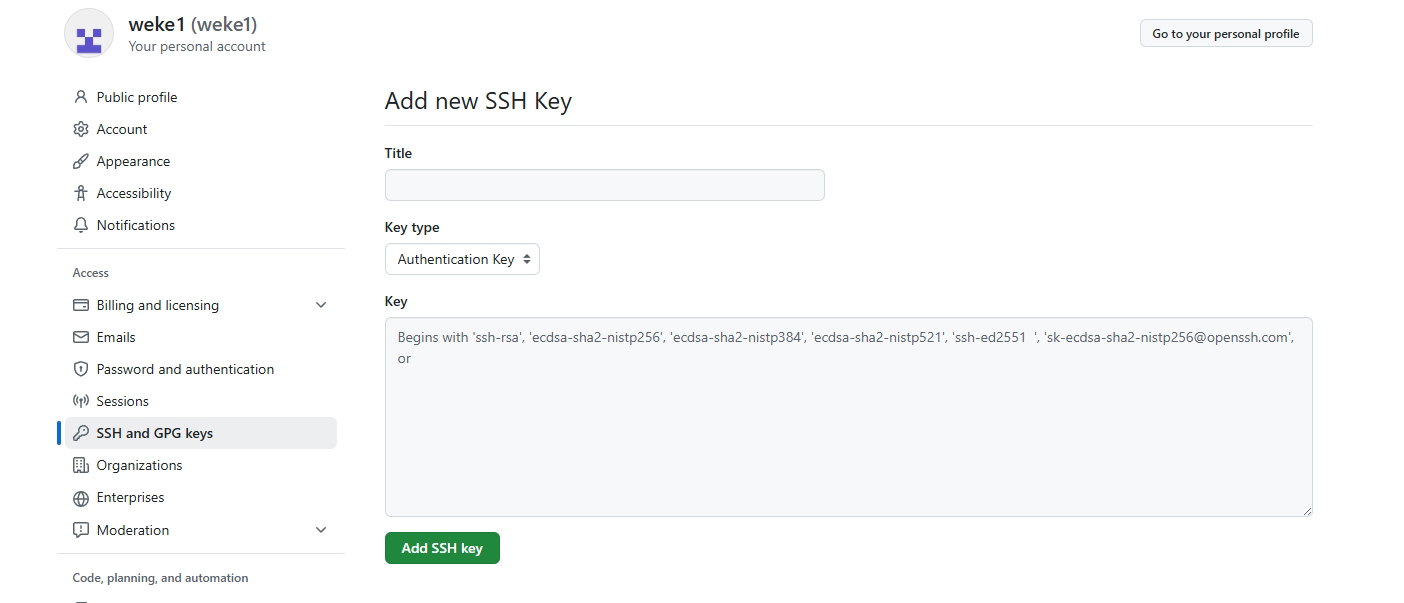Viewport: 1404px width, 603px height.
Task: Open Account settings via the gear icon
Action: 80,128
